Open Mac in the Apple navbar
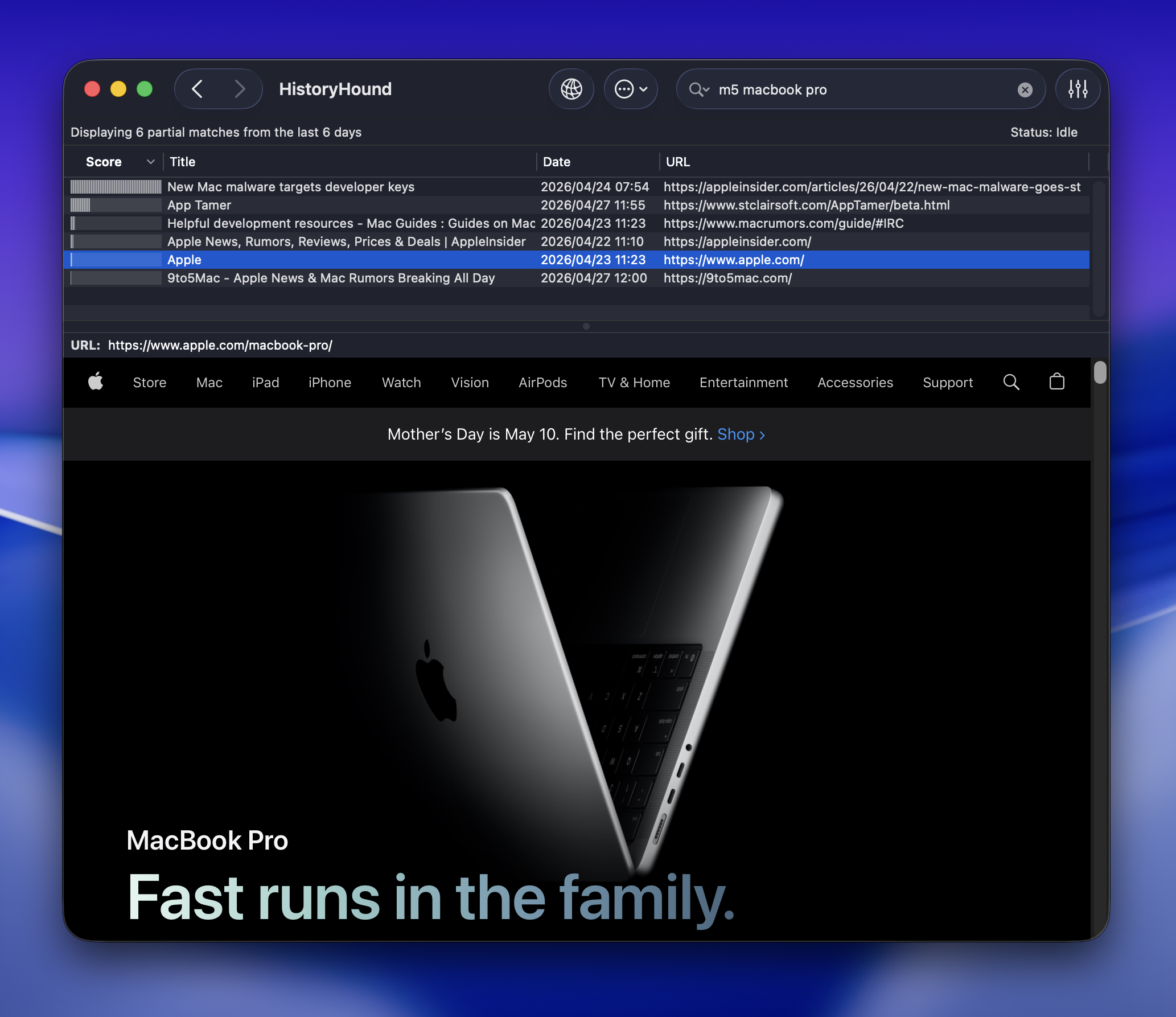The image size is (1176, 1017). click(x=209, y=383)
